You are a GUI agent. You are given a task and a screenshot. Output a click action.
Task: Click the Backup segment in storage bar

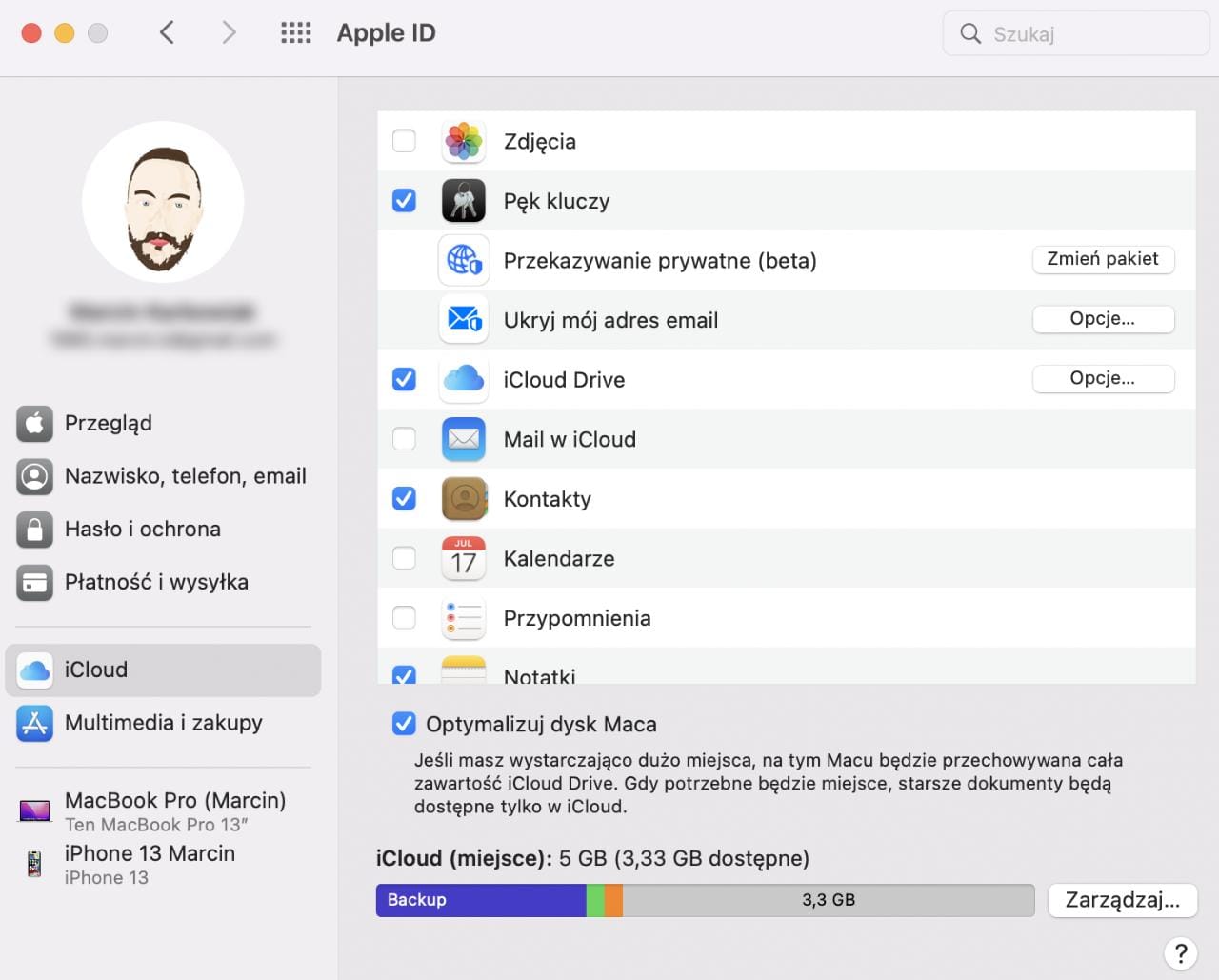click(x=480, y=900)
